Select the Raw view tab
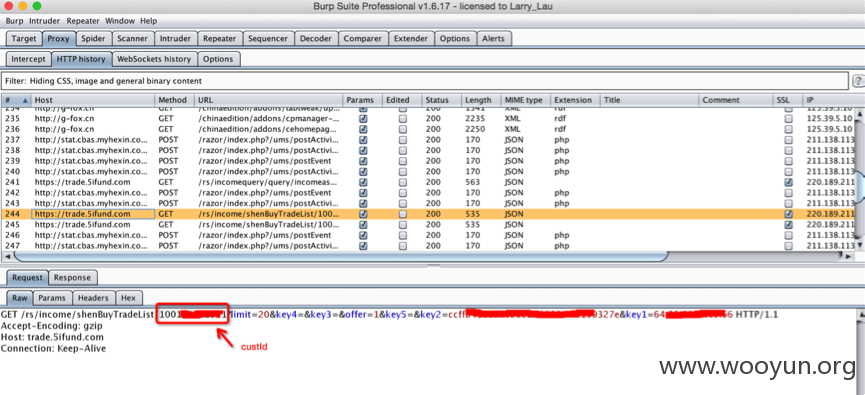Viewport: 865px width, 395px height. tap(20, 298)
